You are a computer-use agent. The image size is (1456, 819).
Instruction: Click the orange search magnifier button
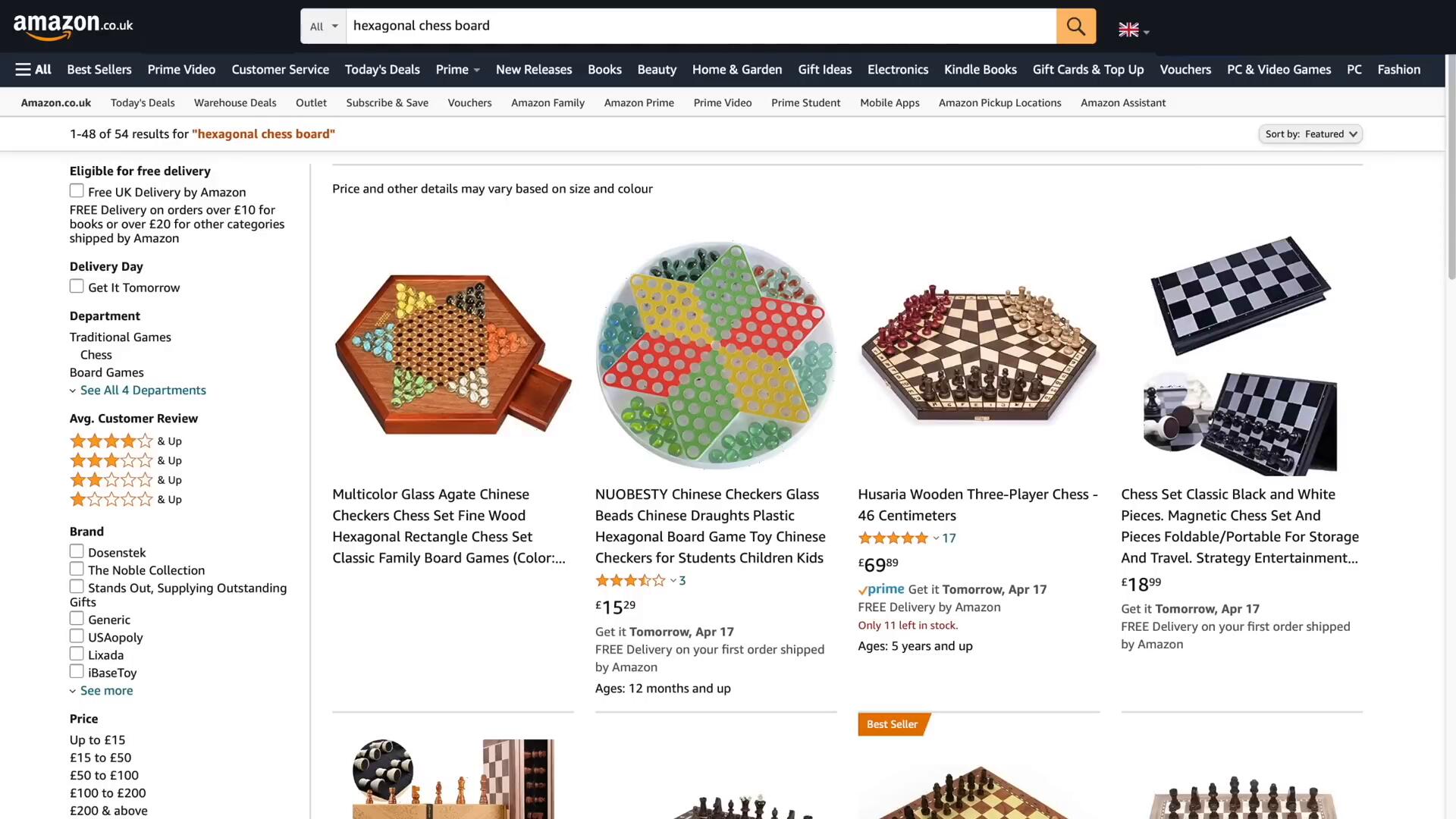[1075, 27]
